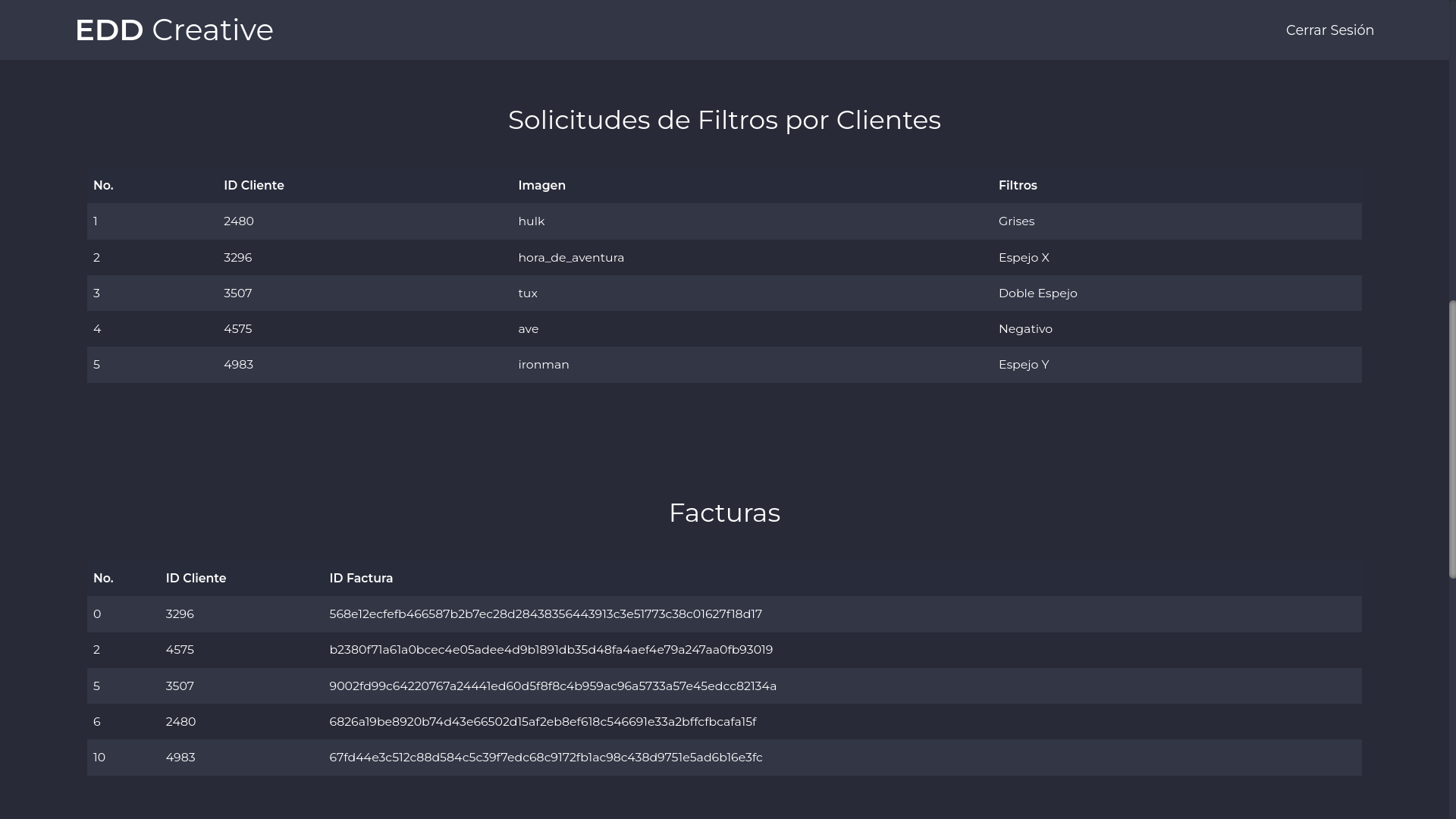Click the Negativo filter entry
Screen dimensions: 1456x819
(1025, 329)
